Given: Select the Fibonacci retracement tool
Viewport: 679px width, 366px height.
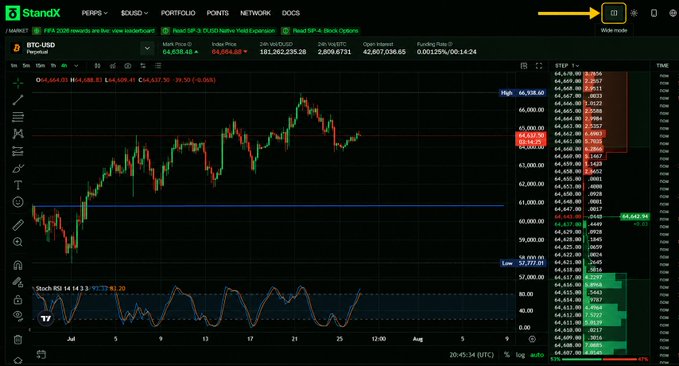Looking at the screenshot, I should click(x=18, y=117).
